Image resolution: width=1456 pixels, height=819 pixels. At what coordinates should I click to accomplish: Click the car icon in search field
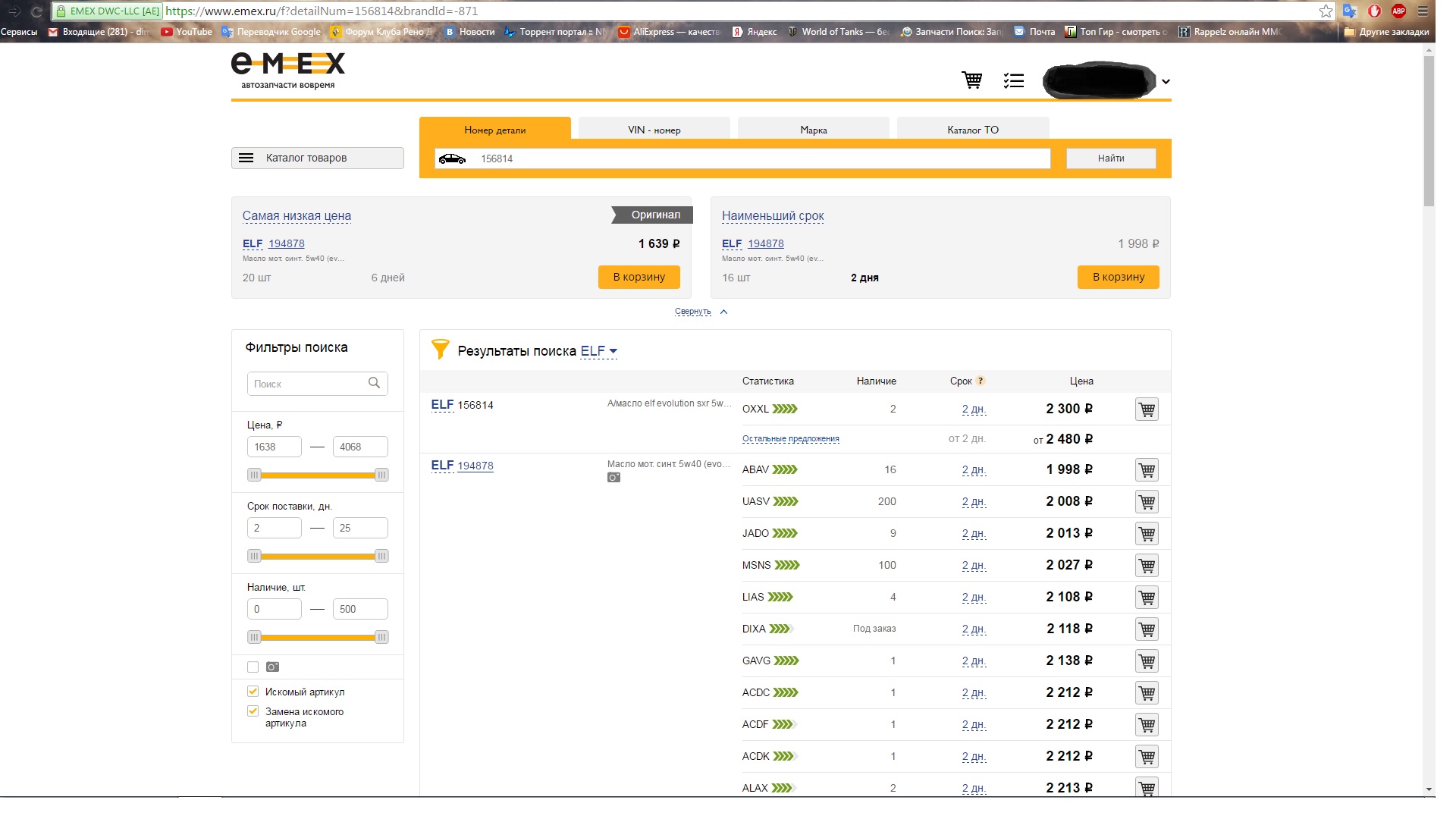pos(452,158)
